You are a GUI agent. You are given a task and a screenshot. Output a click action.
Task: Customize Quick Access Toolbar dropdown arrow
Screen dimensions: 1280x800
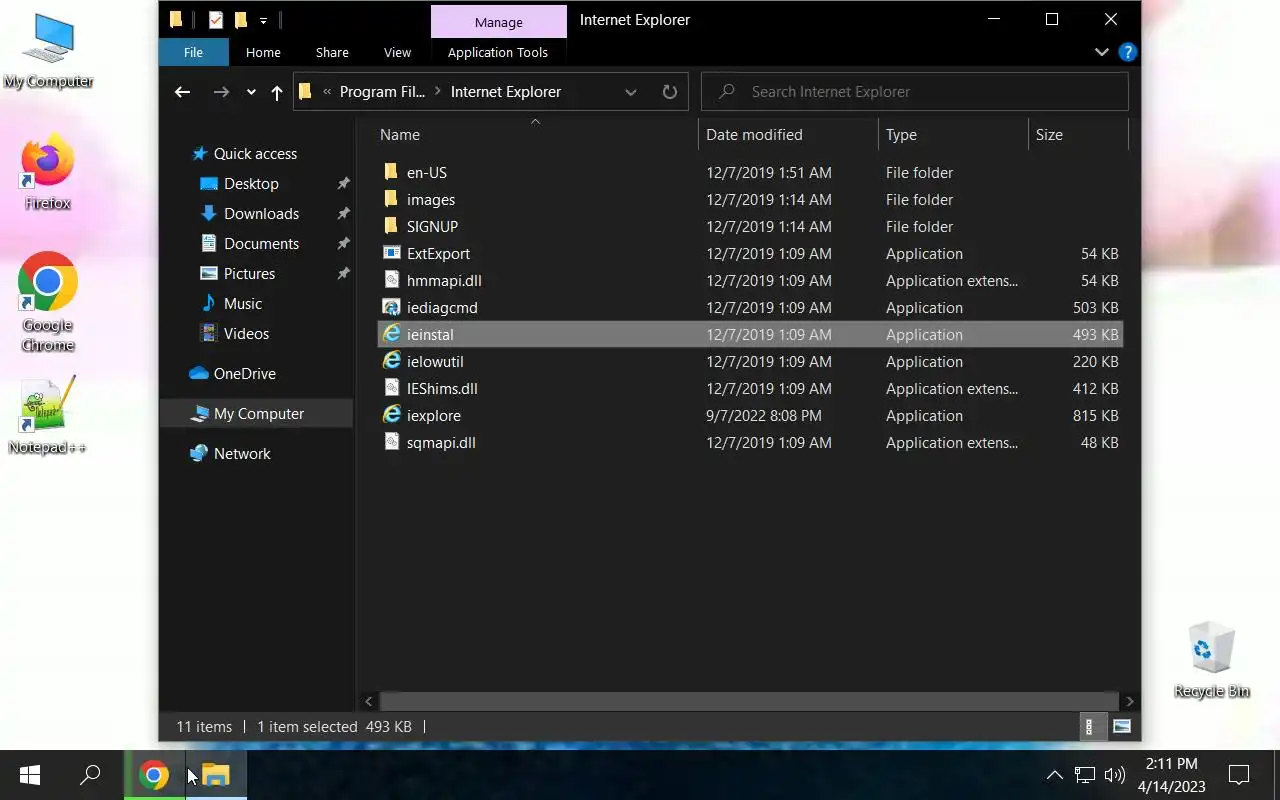click(264, 20)
